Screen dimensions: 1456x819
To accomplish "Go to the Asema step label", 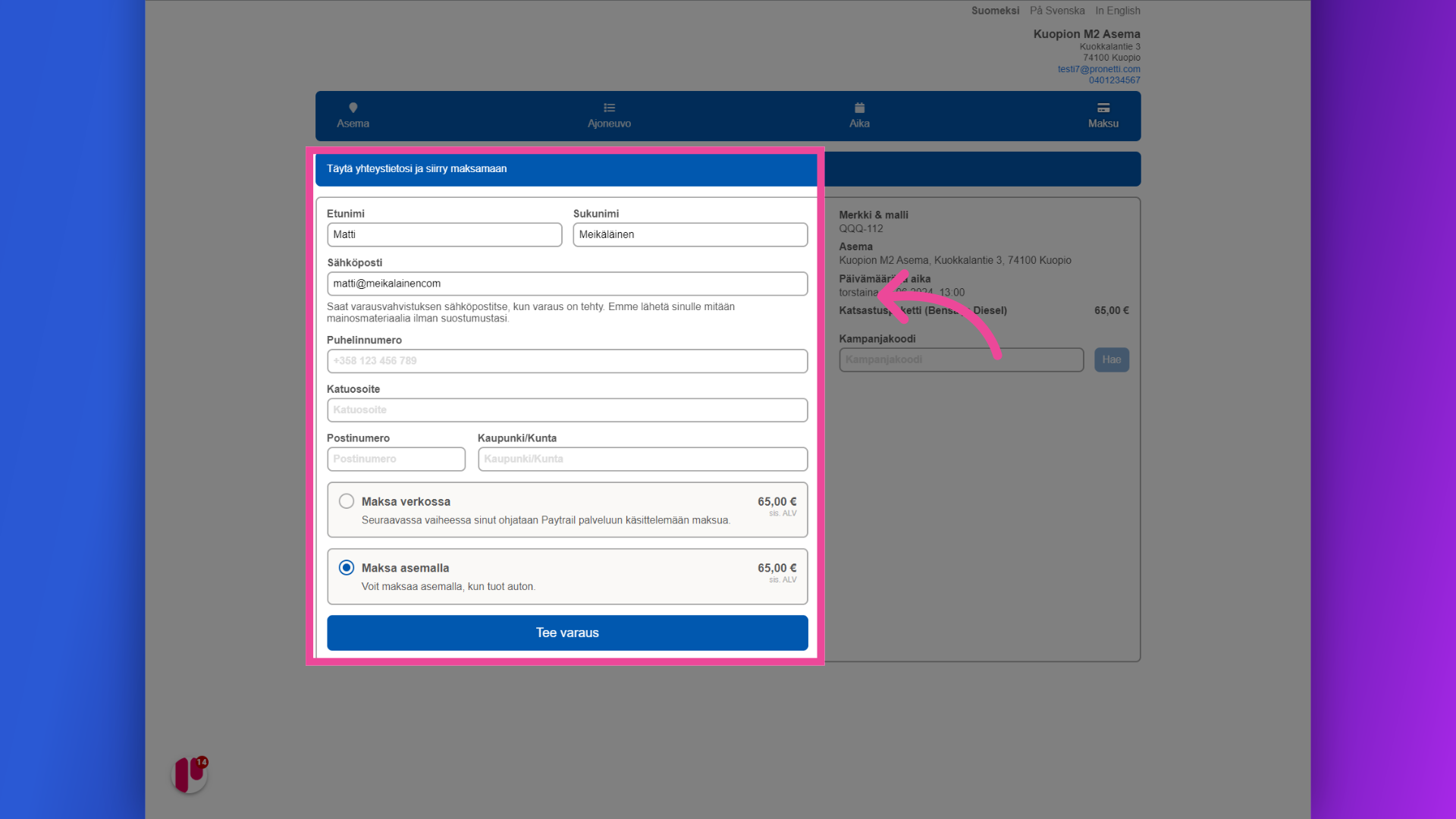I will click(x=353, y=124).
